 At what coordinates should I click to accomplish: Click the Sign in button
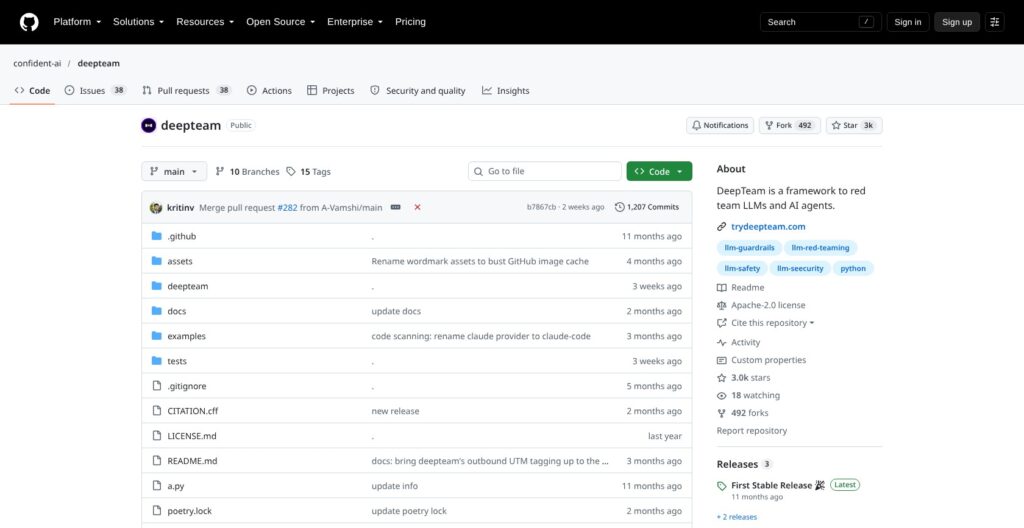pyautogui.click(x=908, y=22)
